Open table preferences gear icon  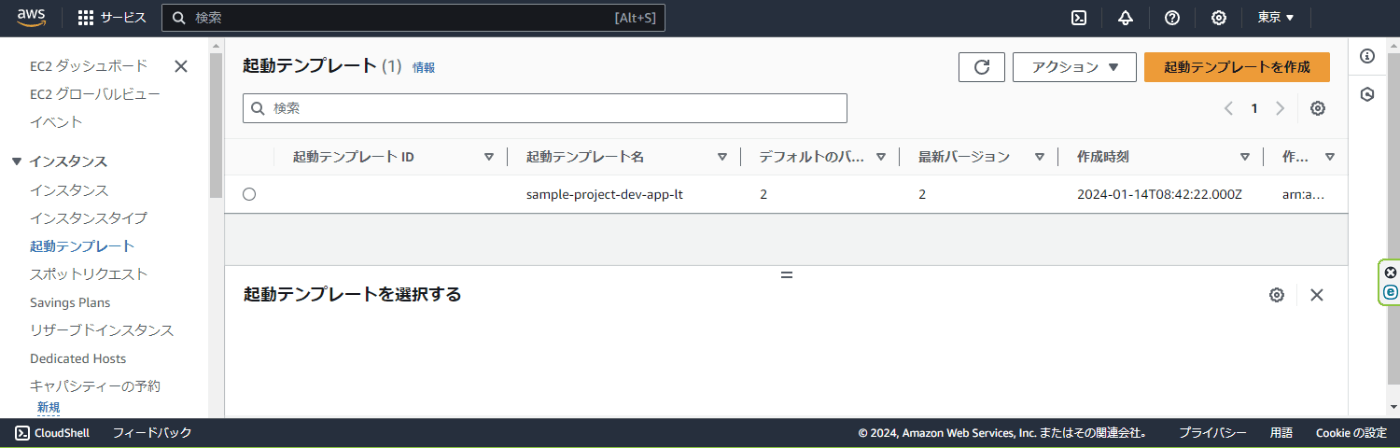pos(1318,108)
